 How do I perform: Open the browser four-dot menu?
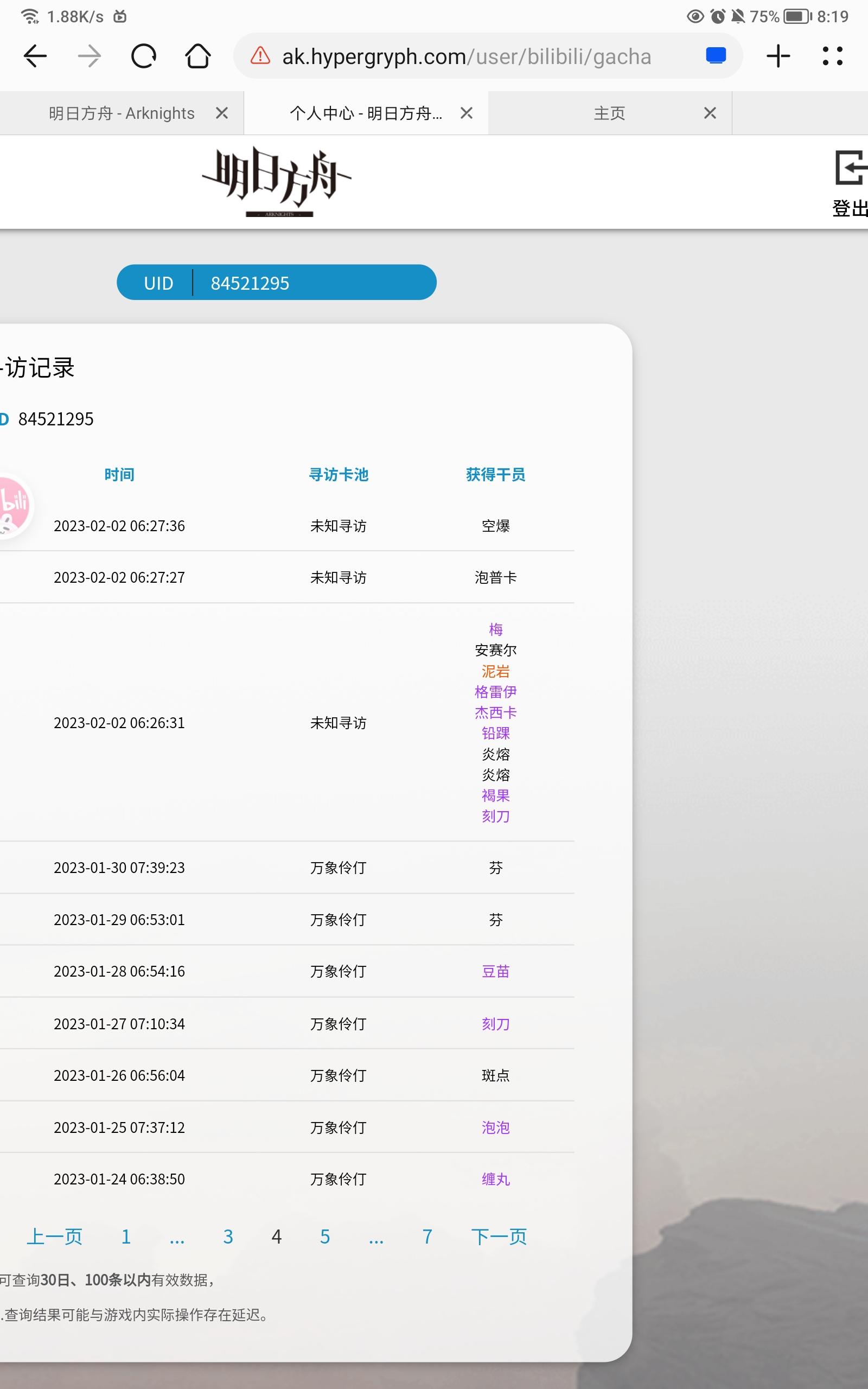point(832,56)
